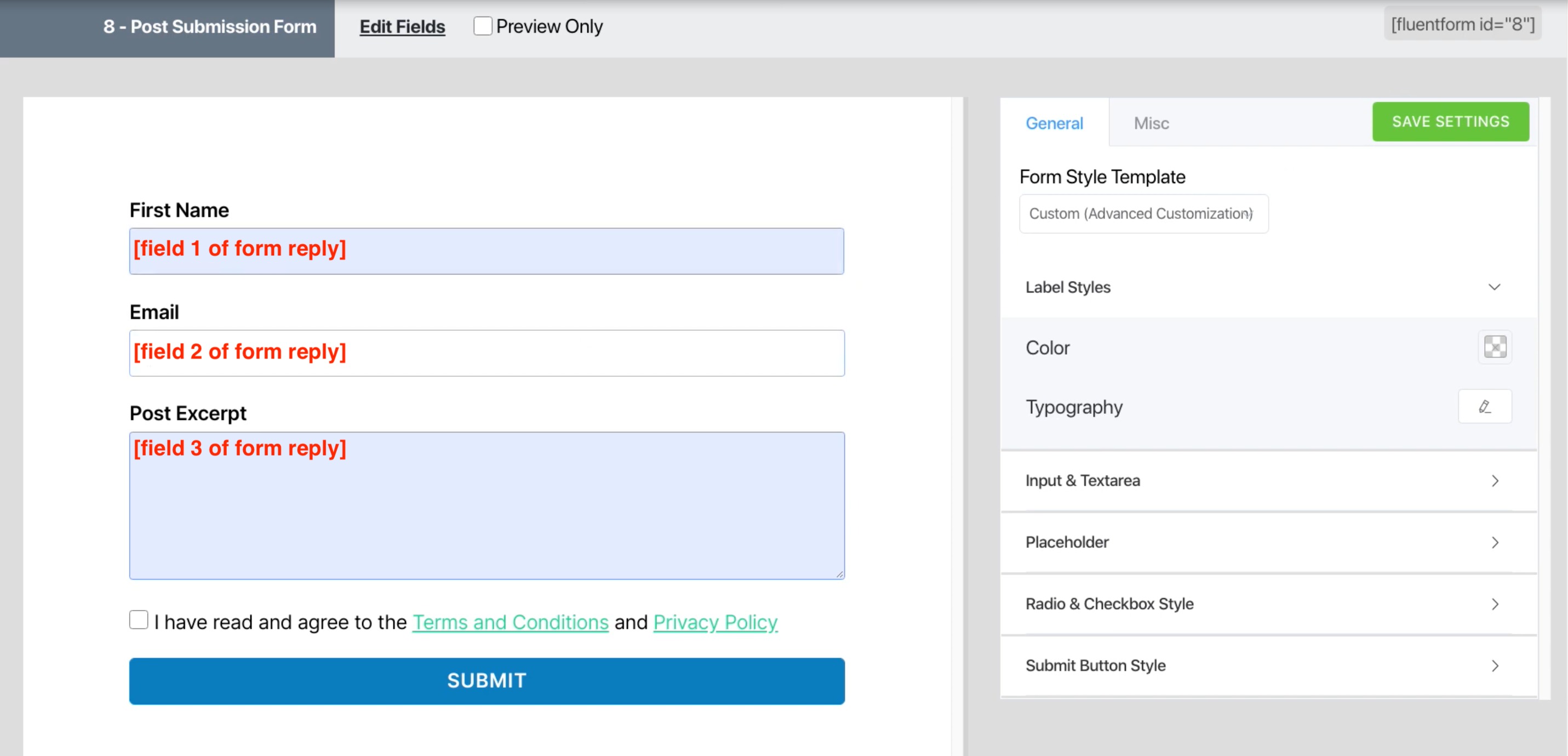Click the Input & Textarea arrow icon
The image size is (1568, 756).
point(1495,481)
